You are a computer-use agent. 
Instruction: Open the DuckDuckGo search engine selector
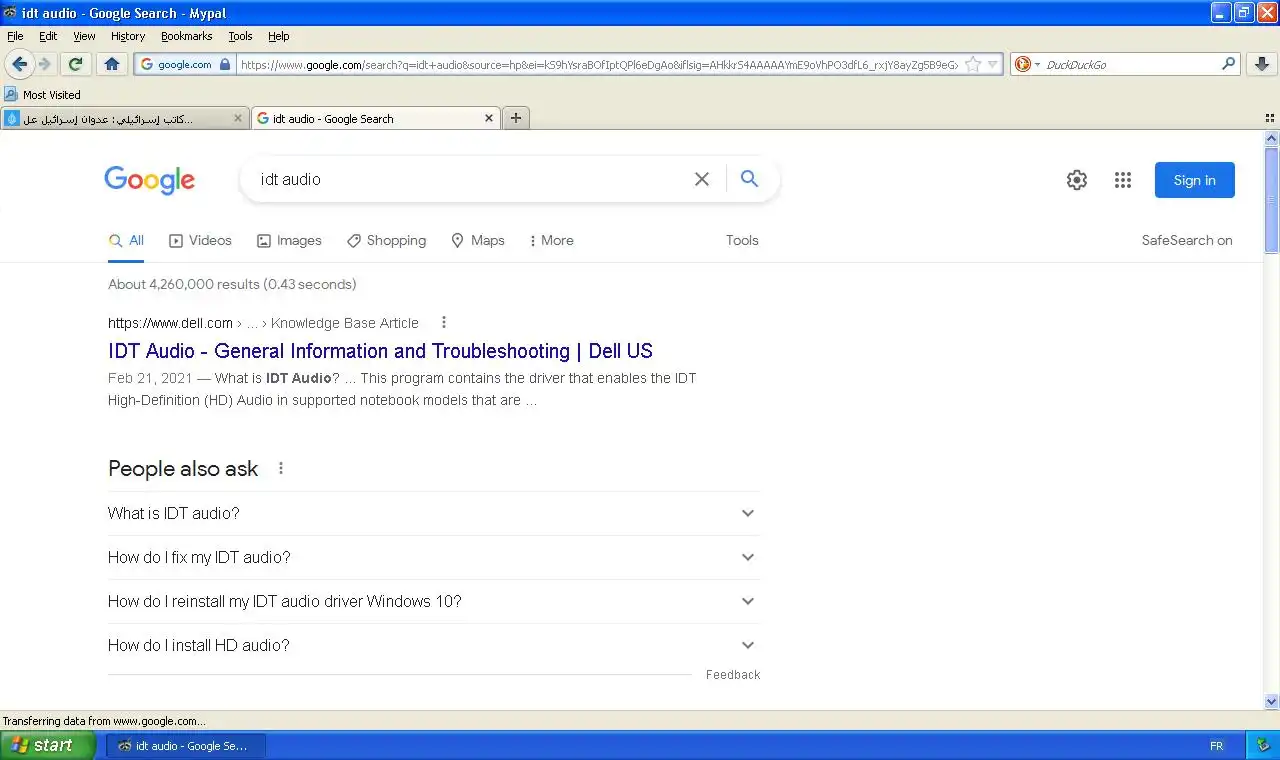pos(1027,64)
